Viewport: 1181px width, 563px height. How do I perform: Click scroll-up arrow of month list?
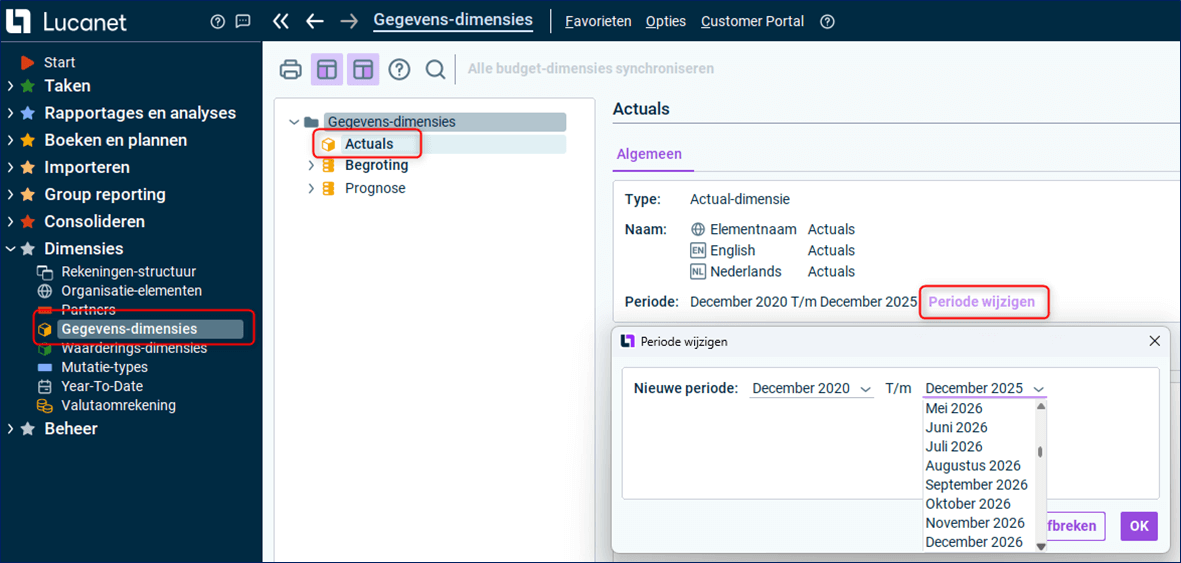[x=1041, y=406]
